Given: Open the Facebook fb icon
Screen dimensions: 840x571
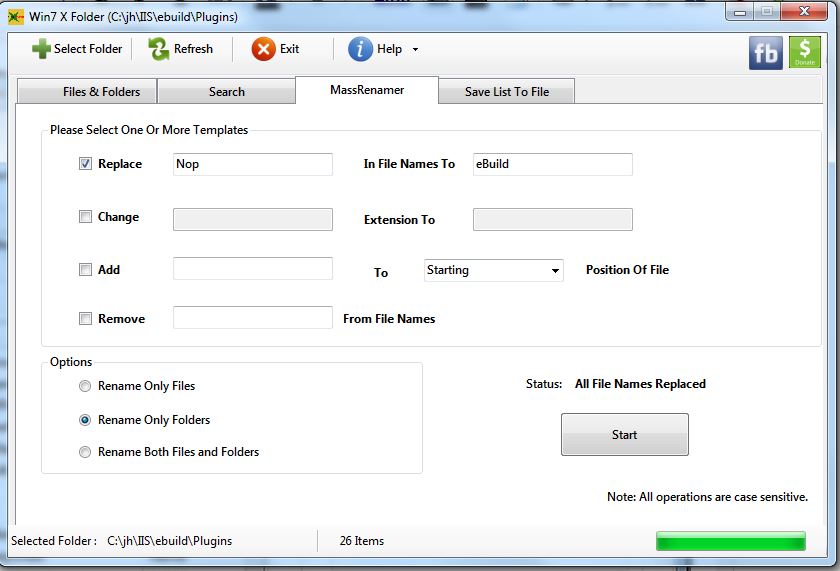Looking at the screenshot, I should (766, 53).
